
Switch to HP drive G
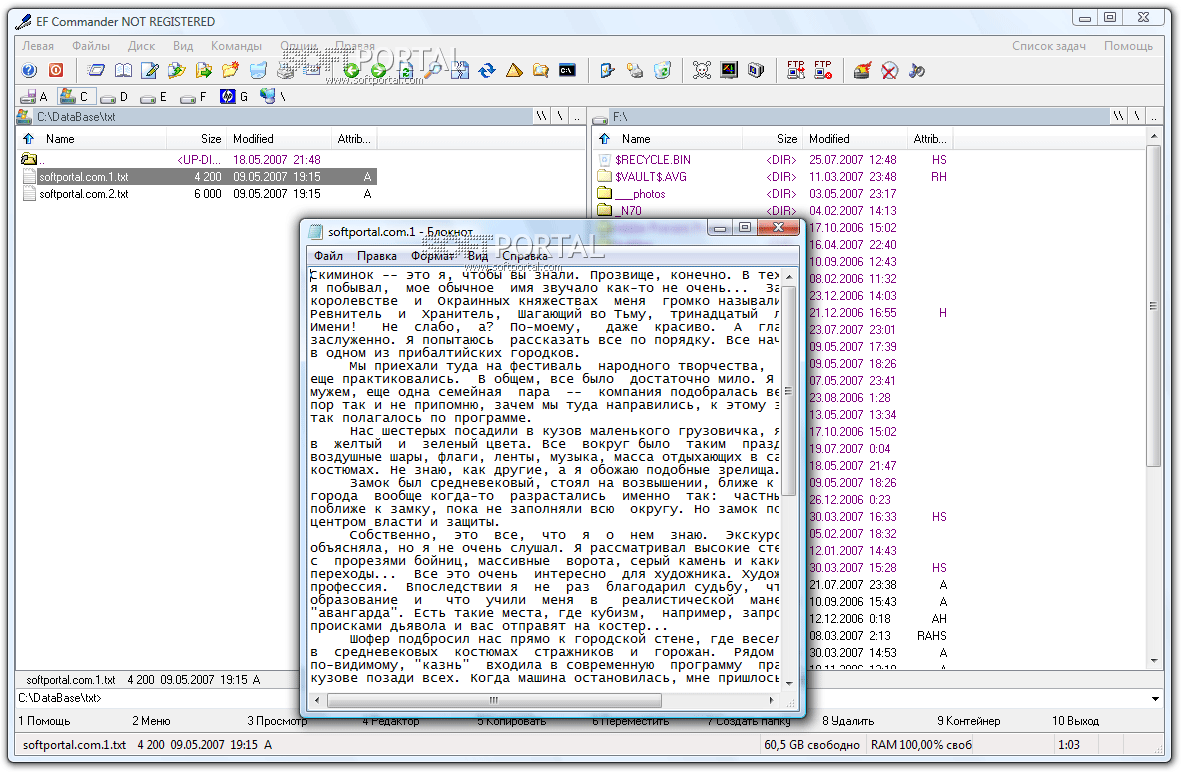pos(234,97)
